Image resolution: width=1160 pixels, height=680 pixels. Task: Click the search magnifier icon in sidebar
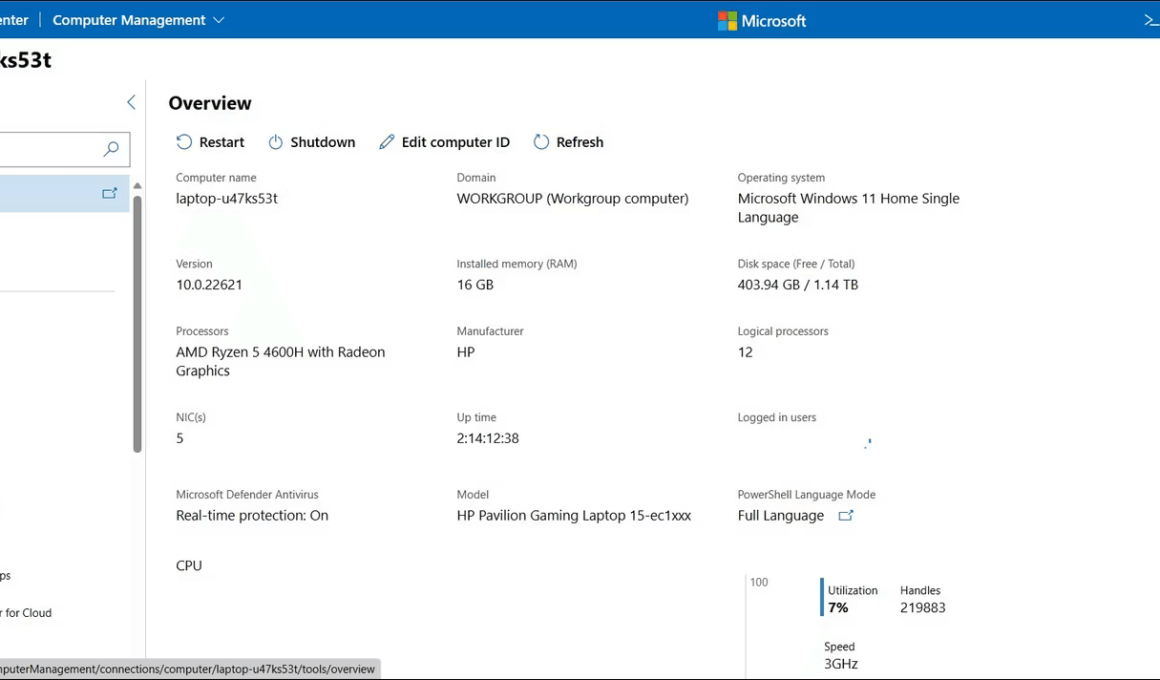[111, 149]
